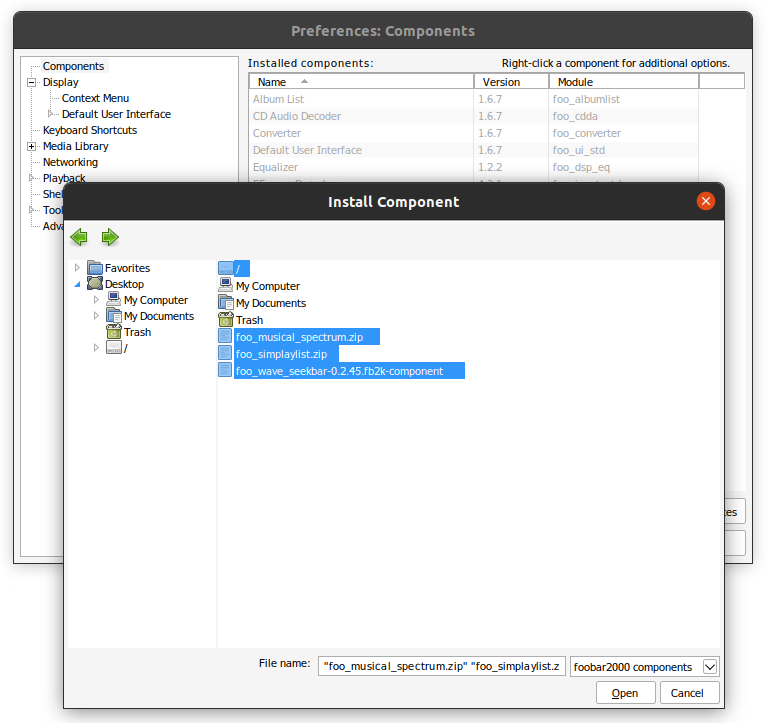Click My Computer icon in the file list
Screen dimensions: 770x723
[225, 285]
